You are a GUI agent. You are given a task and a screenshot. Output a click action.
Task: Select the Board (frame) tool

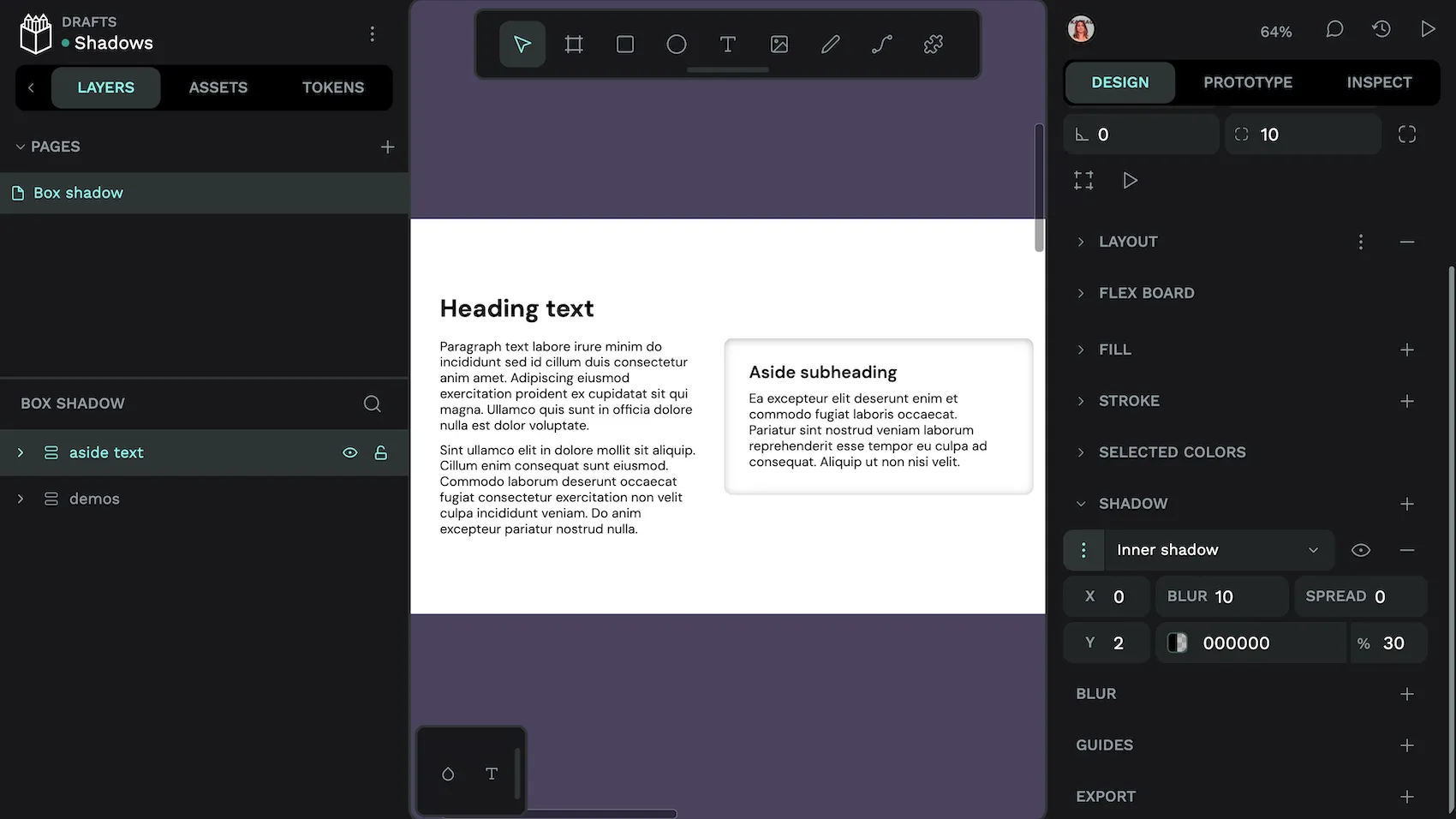pyautogui.click(x=574, y=45)
